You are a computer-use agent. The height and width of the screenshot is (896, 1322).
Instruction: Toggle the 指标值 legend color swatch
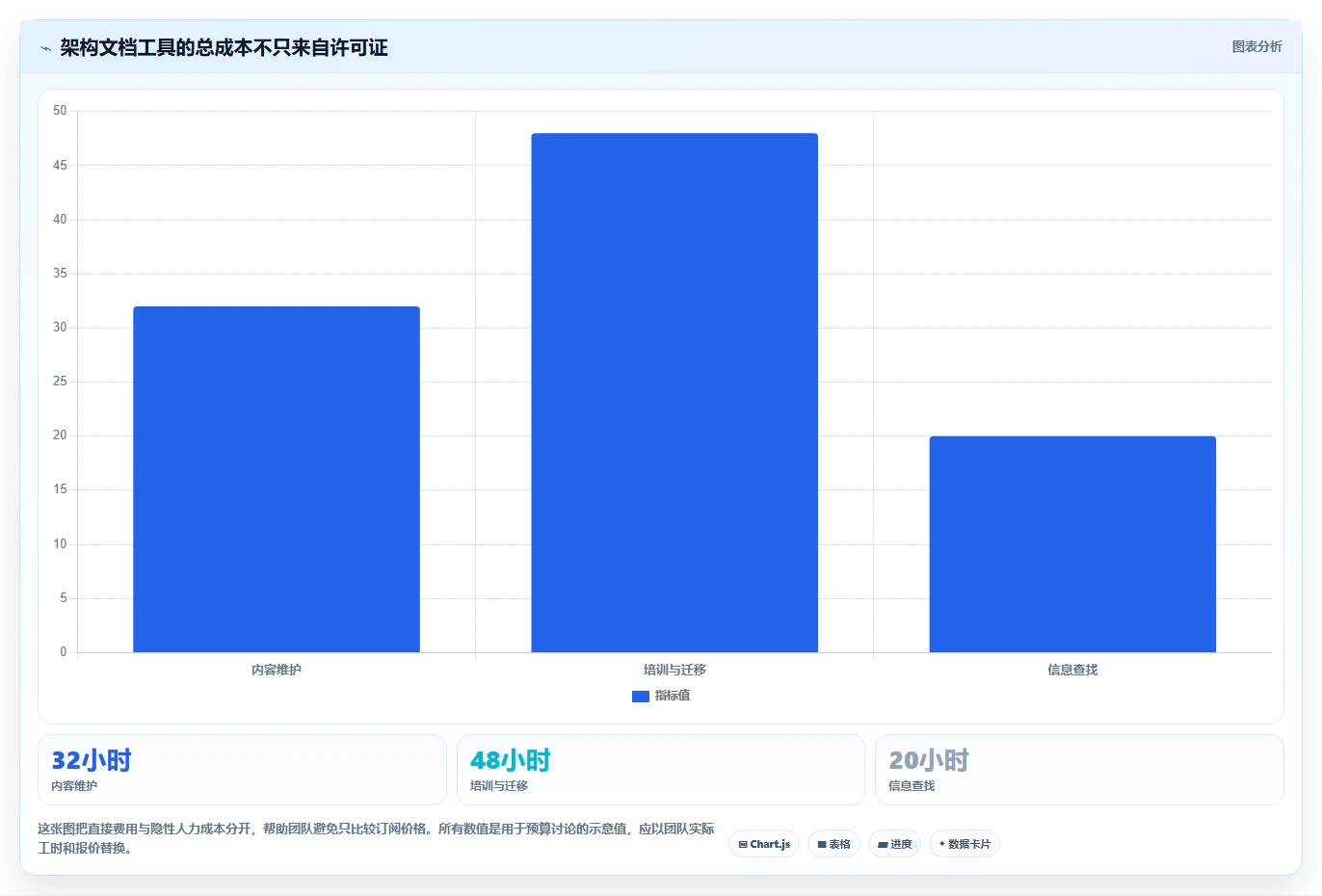640,696
